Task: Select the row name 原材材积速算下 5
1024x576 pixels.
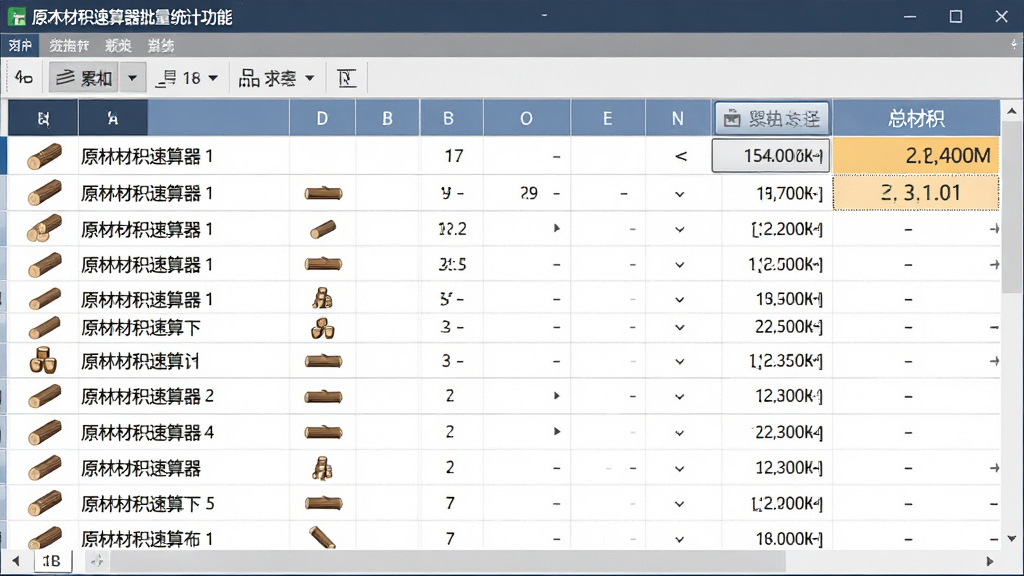Action: [148, 504]
